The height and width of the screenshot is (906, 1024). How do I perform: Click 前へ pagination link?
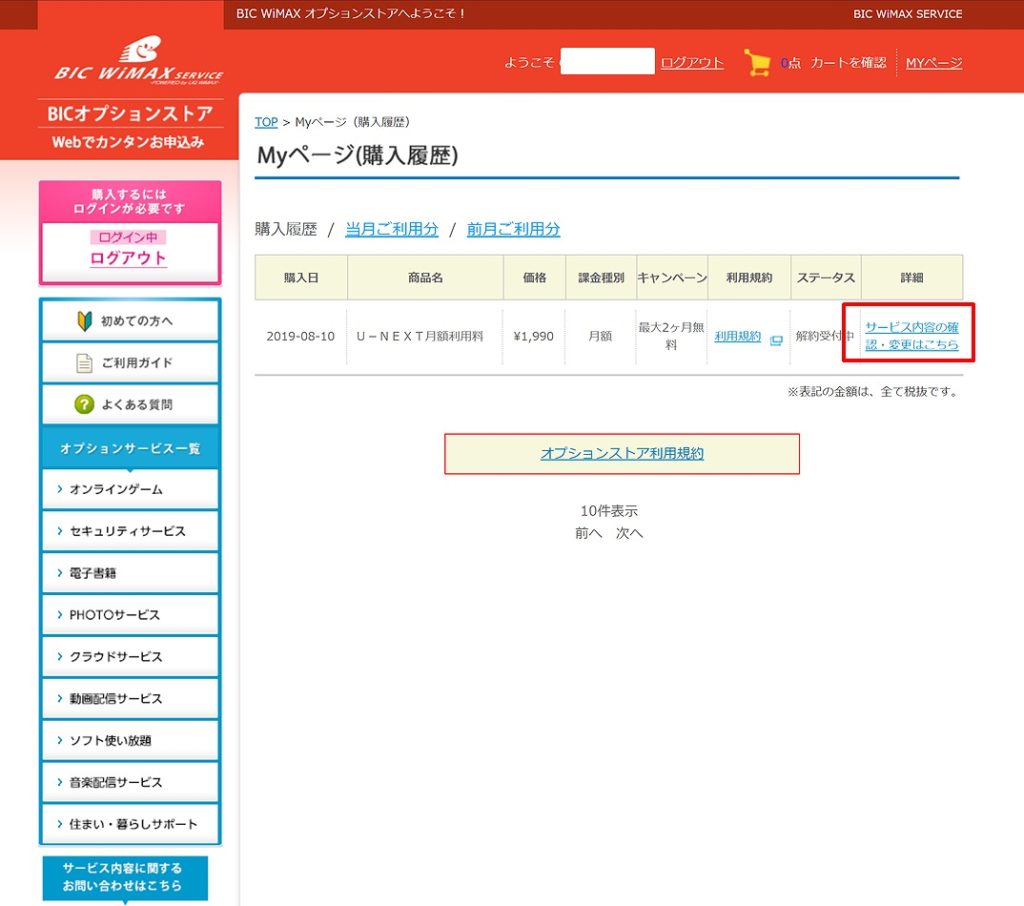pos(588,533)
